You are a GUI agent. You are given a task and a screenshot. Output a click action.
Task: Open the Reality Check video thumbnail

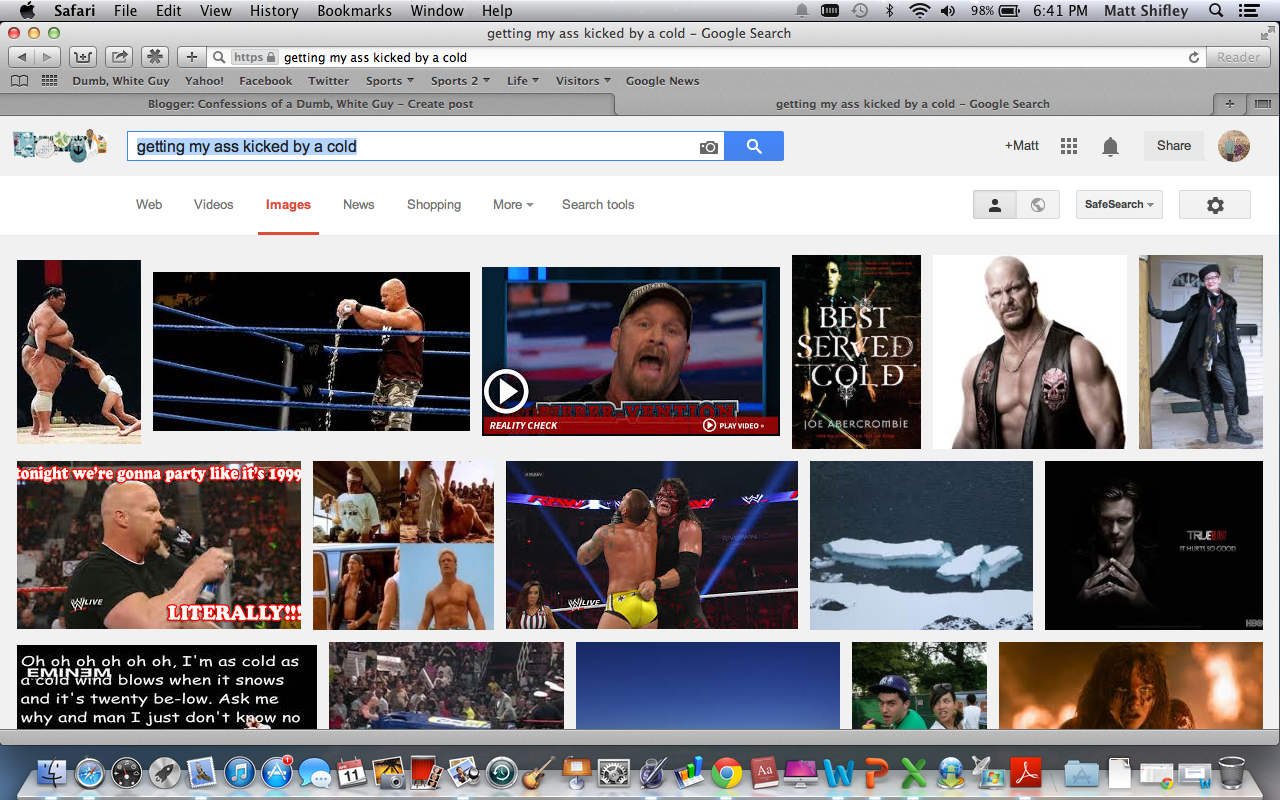click(631, 351)
